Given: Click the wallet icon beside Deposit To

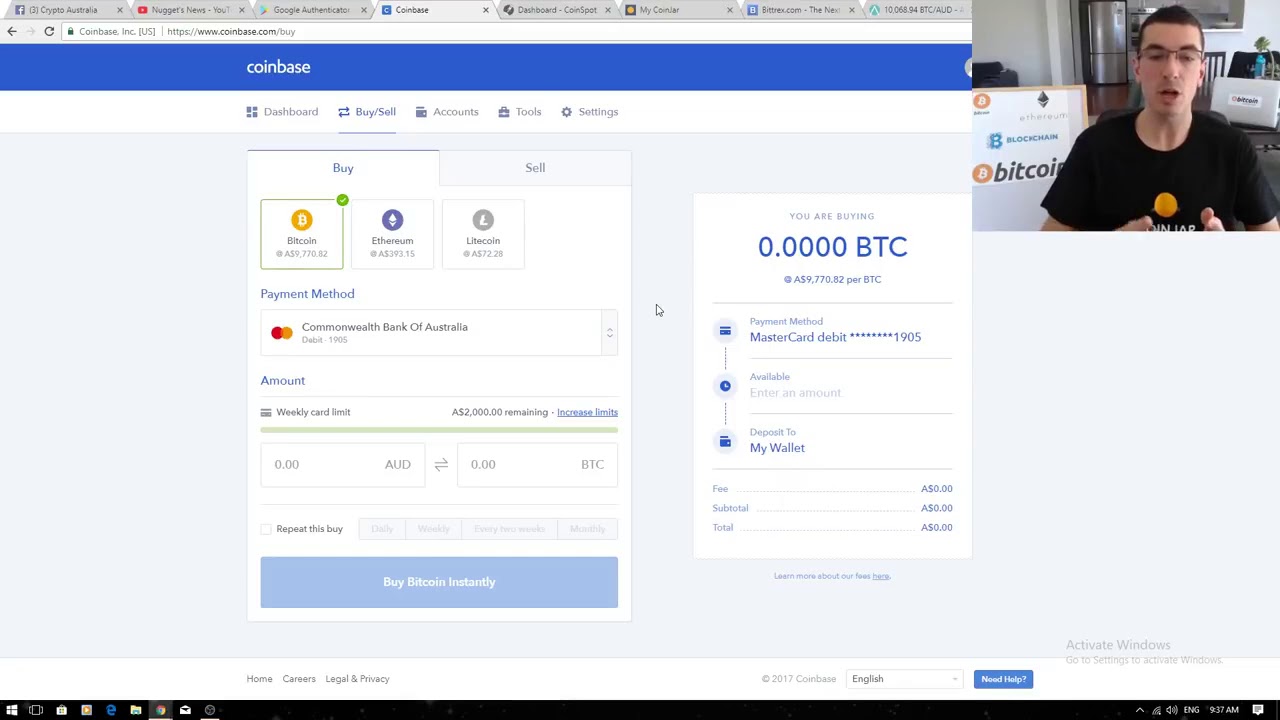Looking at the screenshot, I should point(725,441).
